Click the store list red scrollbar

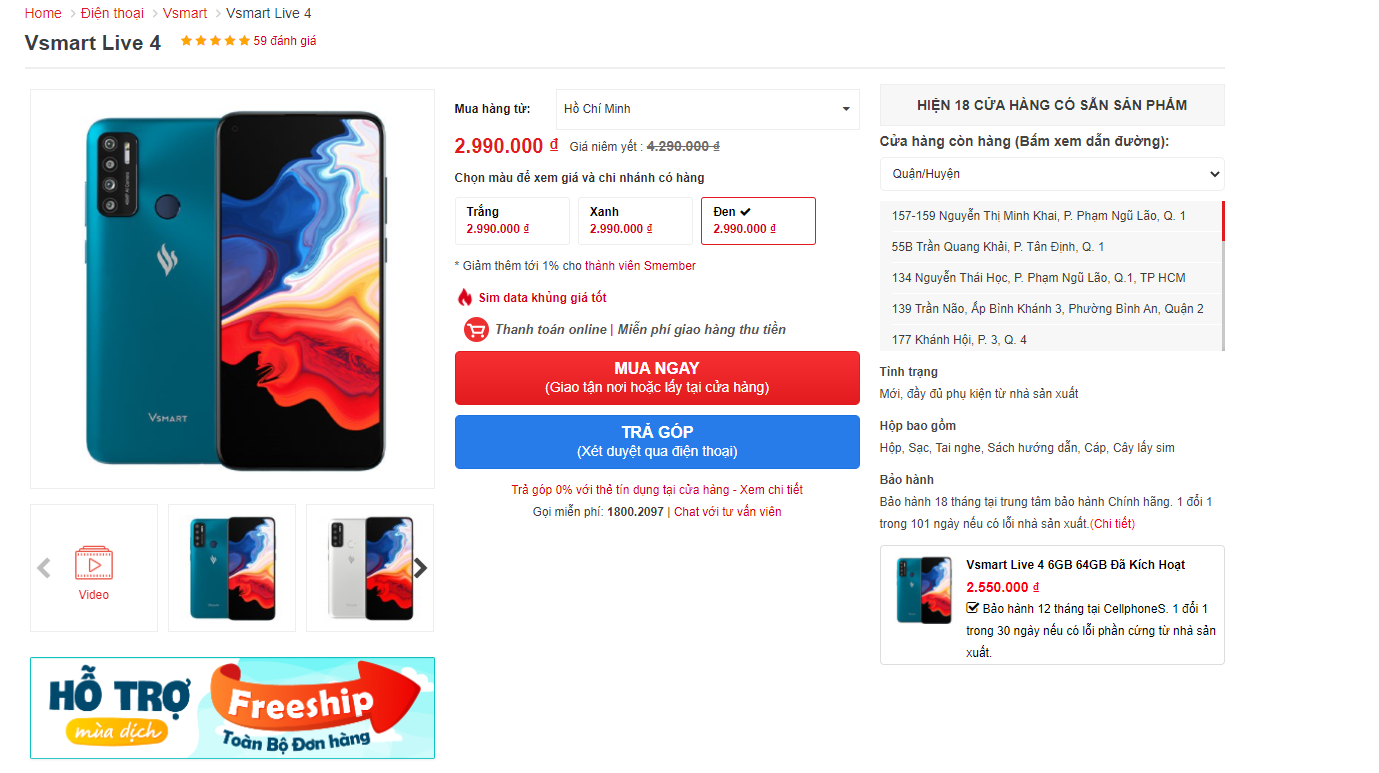[x=1223, y=221]
